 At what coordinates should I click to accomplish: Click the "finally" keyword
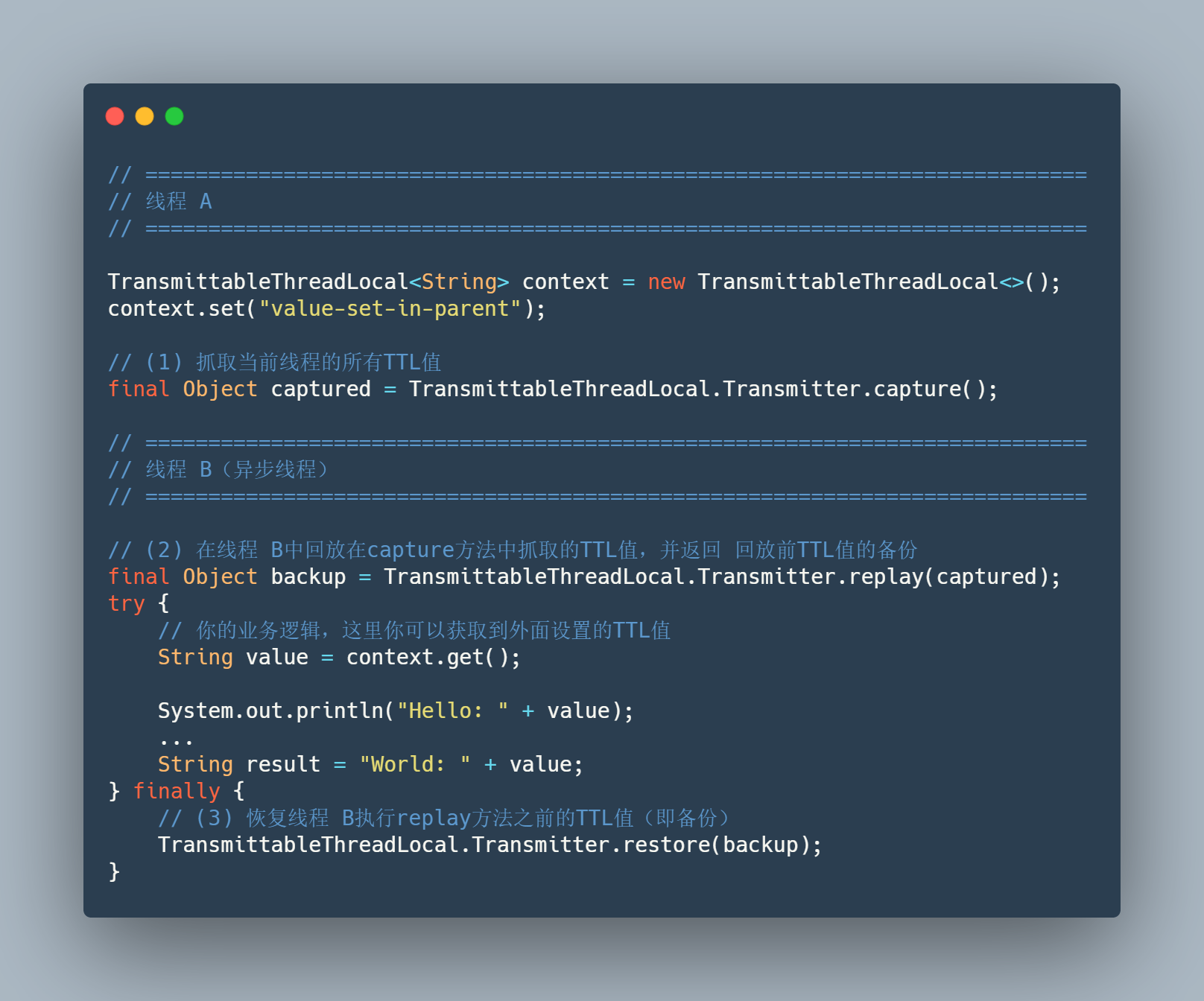177,791
